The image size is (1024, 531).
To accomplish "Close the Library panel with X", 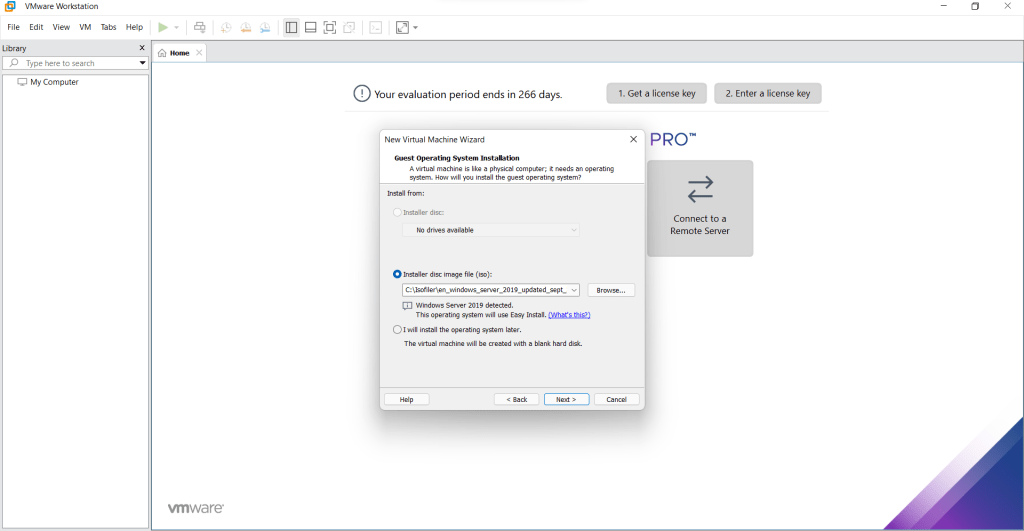I will (x=141, y=48).
